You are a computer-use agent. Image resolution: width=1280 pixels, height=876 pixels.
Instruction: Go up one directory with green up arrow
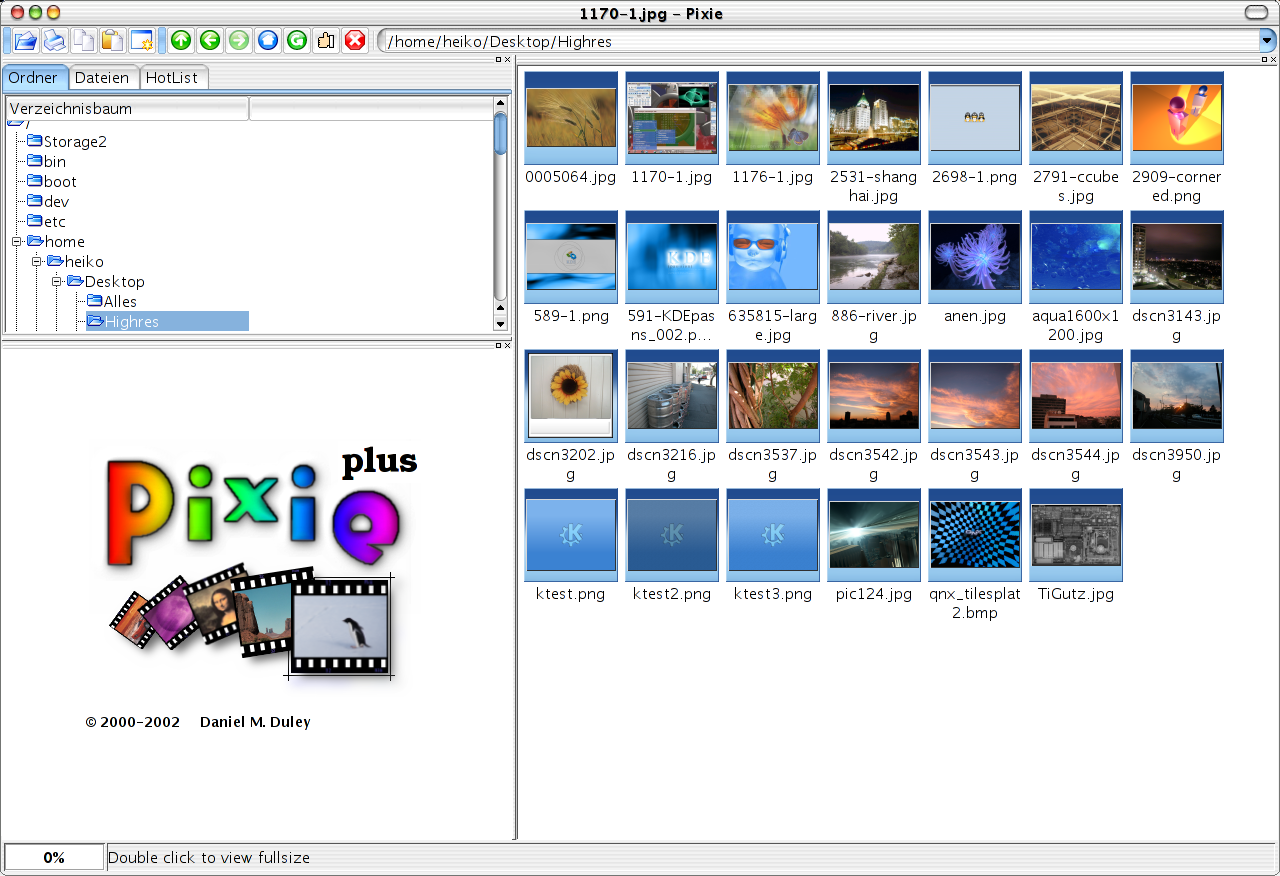tap(181, 41)
